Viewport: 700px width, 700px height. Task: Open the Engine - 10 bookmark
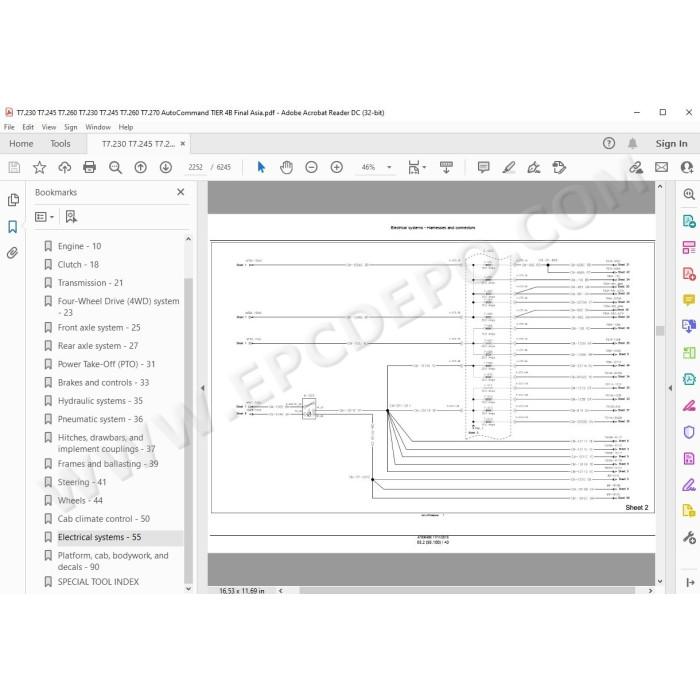pos(79,246)
